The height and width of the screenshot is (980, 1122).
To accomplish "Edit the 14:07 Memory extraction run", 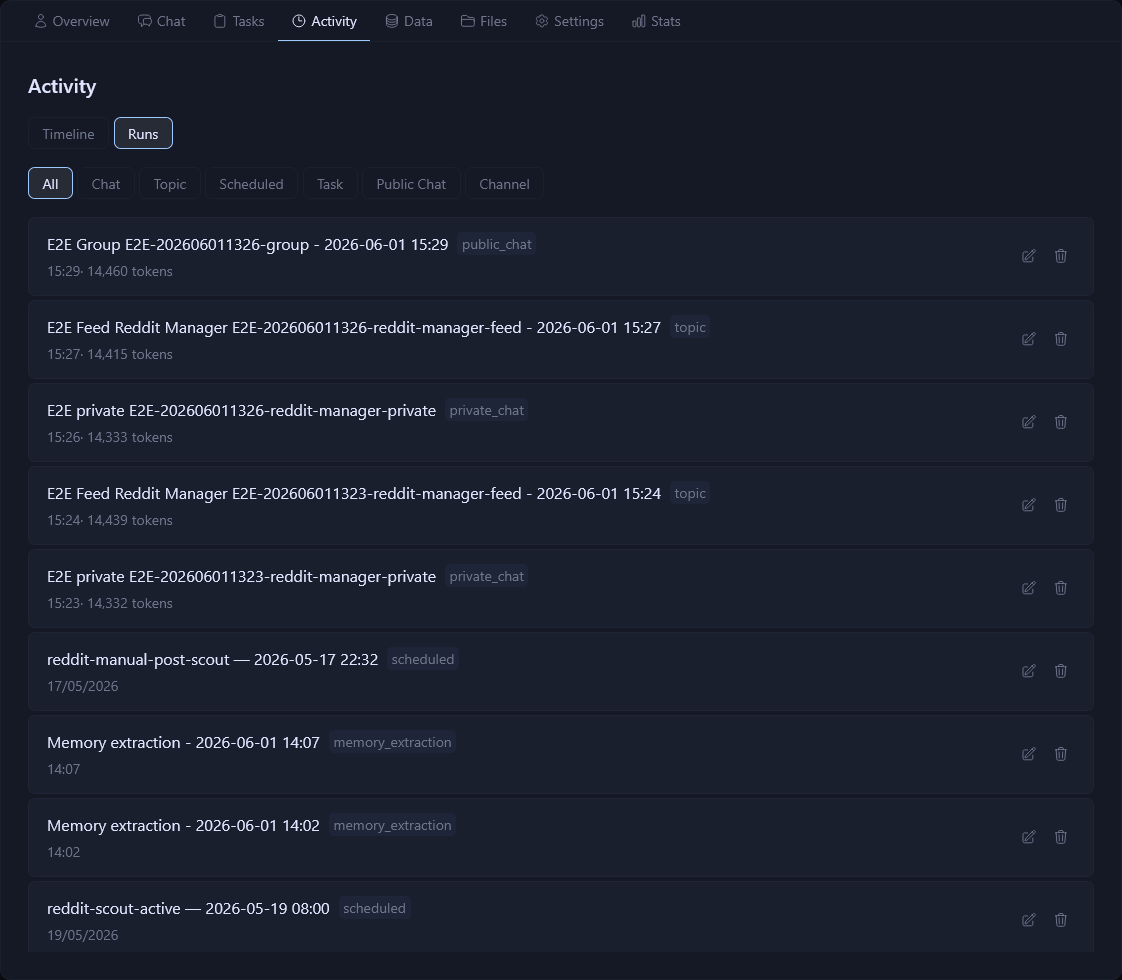I will (1028, 754).
